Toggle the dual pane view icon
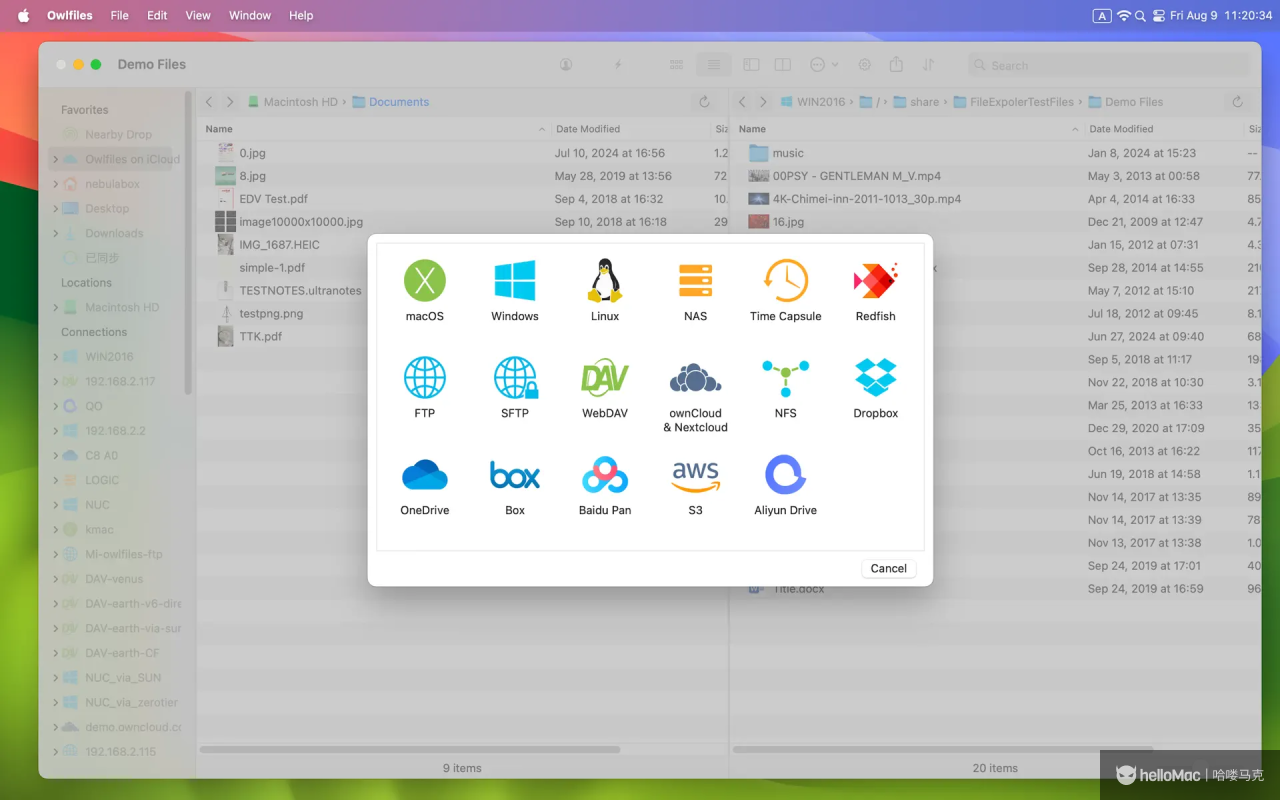The image size is (1280, 800). pyautogui.click(x=783, y=64)
